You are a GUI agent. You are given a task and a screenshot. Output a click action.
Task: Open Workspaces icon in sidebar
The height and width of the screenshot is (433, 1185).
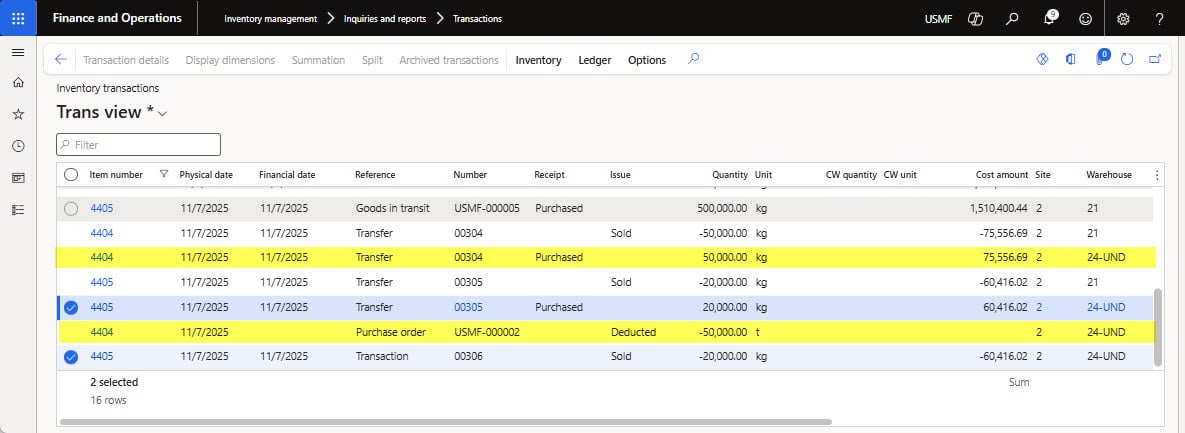pos(18,178)
